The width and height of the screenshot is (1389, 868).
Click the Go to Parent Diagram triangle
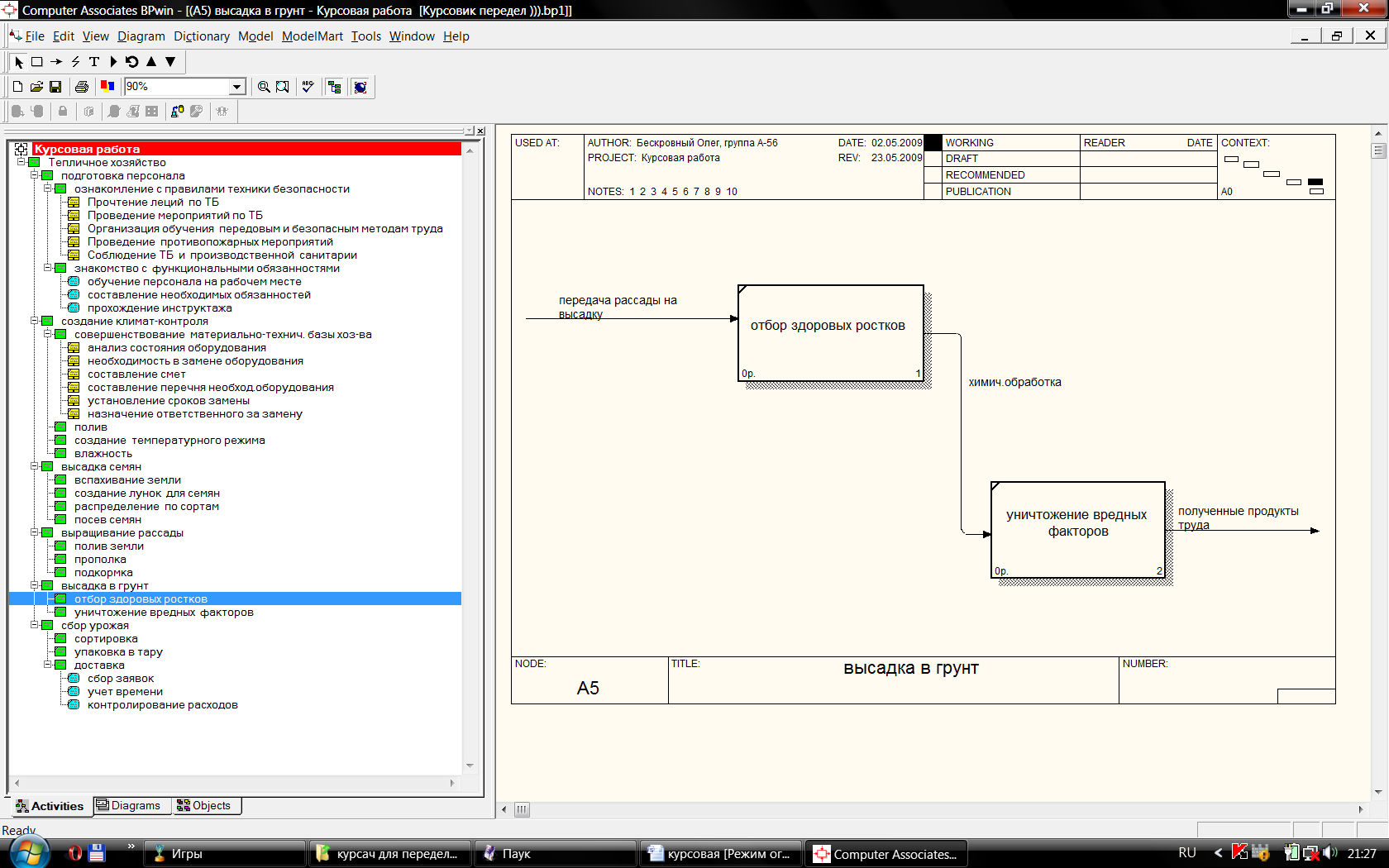151,62
